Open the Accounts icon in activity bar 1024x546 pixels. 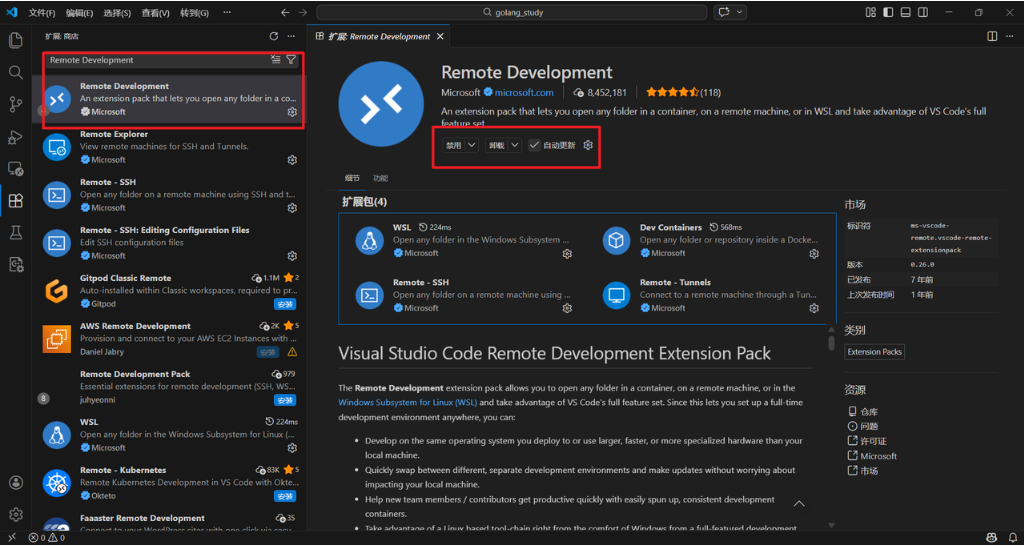tap(16, 483)
